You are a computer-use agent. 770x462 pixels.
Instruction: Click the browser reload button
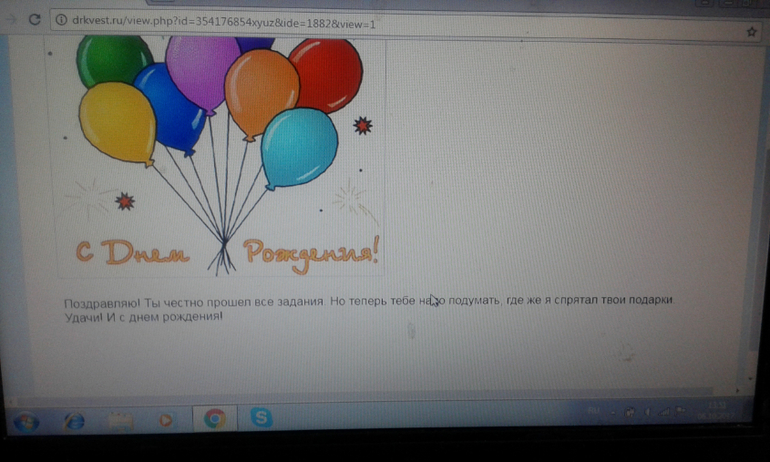(x=34, y=20)
